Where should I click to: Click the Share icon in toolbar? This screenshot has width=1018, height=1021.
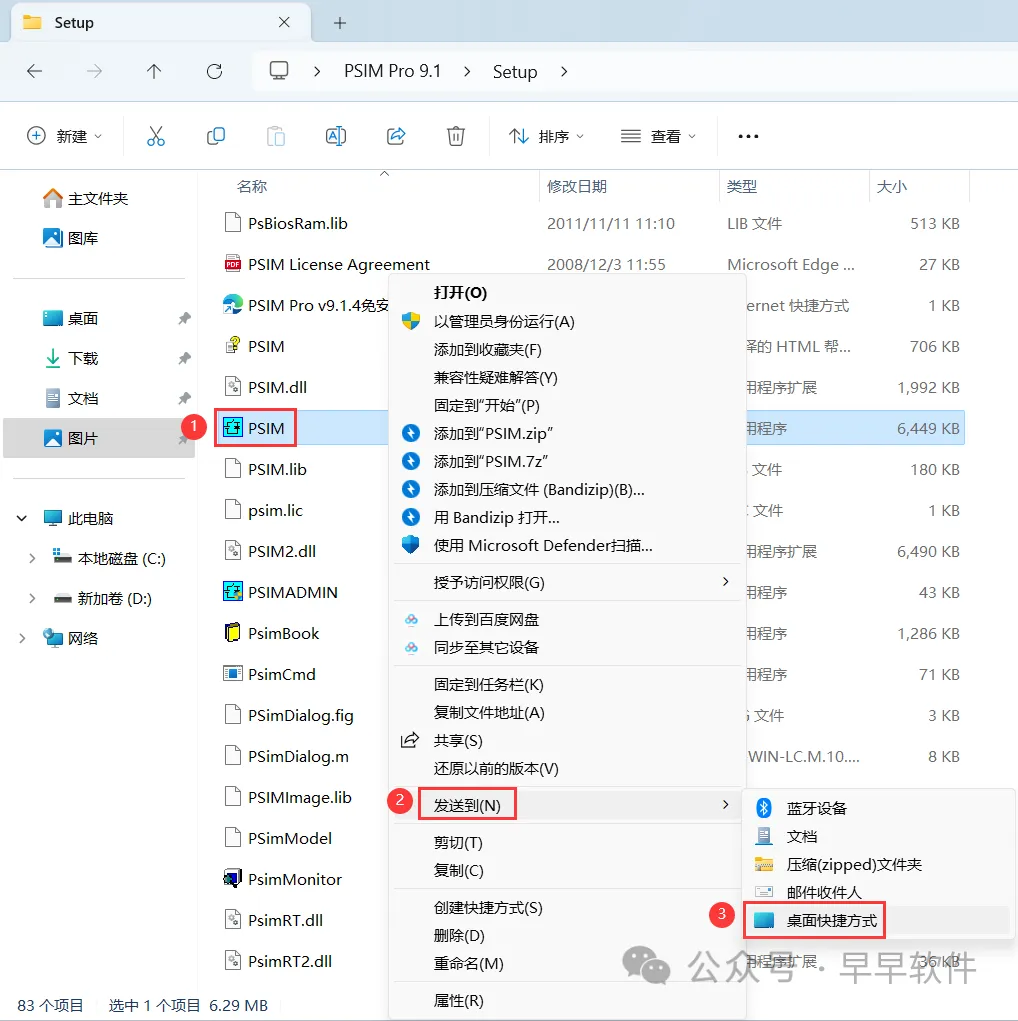coord(396,136)
